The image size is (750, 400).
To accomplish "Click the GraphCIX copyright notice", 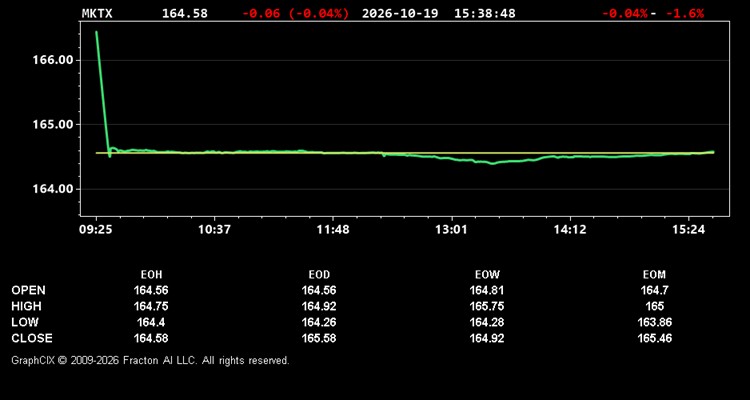I will [x=150, y=360].
